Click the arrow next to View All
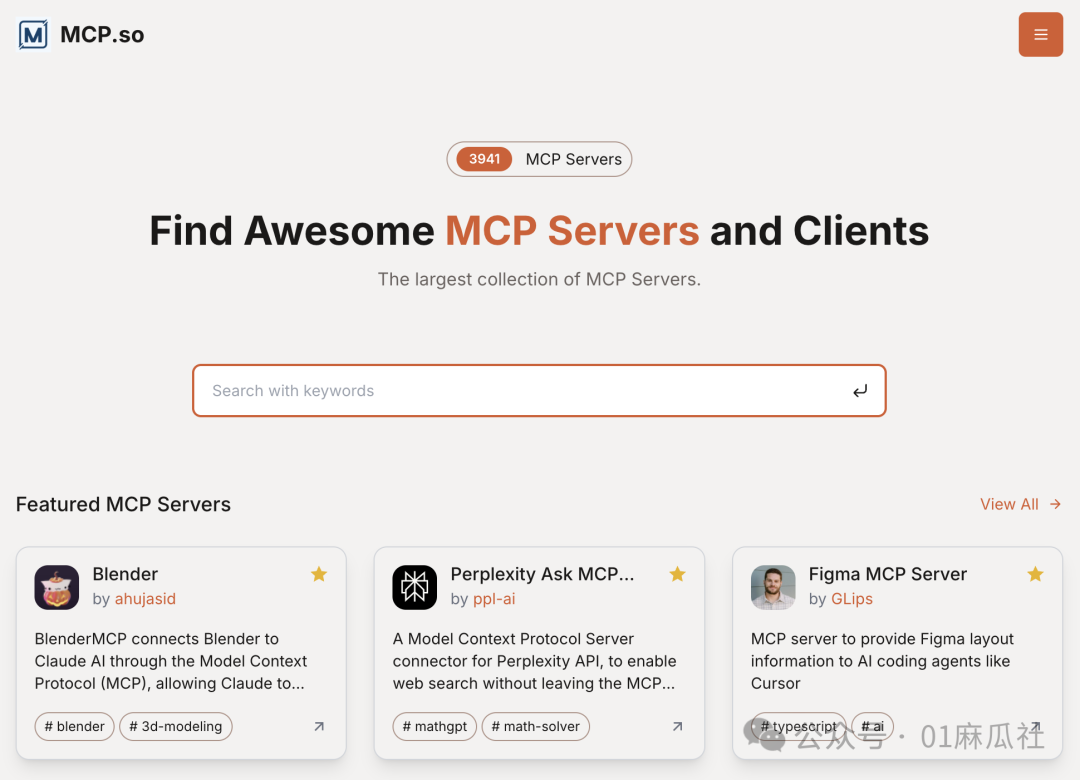Image resolution: width=1080 pixels, height=780 pixels. pyautogui.click(x=1055, y=504)
